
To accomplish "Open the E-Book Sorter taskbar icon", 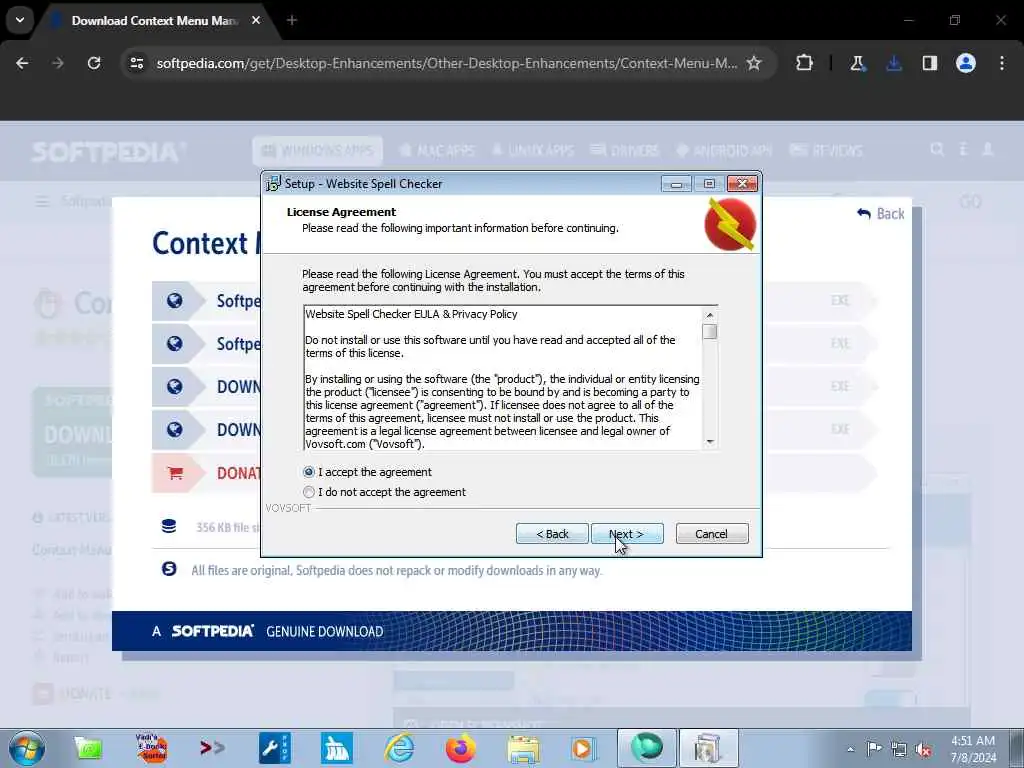I will click(151, 748).
